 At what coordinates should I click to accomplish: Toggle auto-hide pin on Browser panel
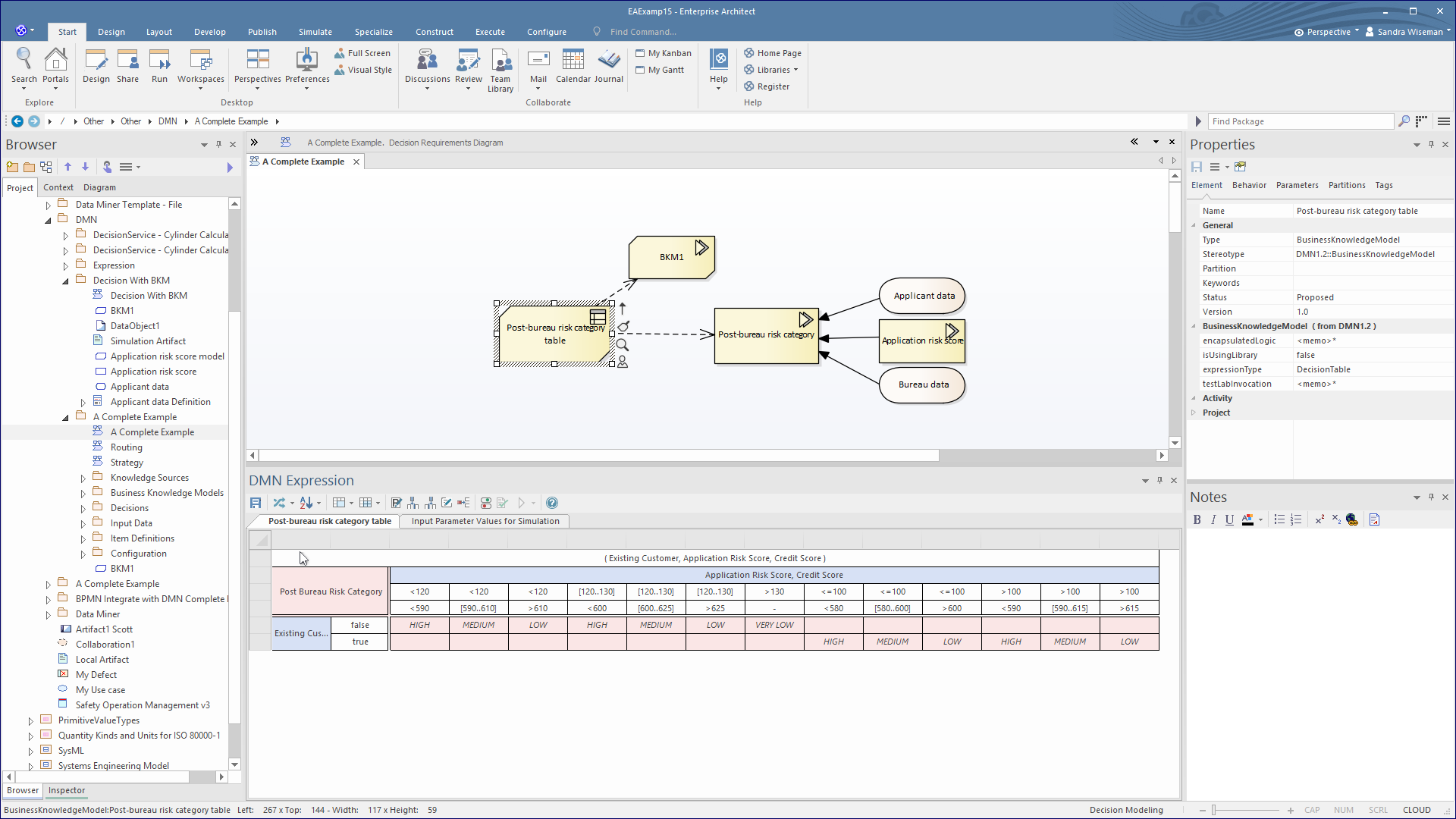point(218,144)
